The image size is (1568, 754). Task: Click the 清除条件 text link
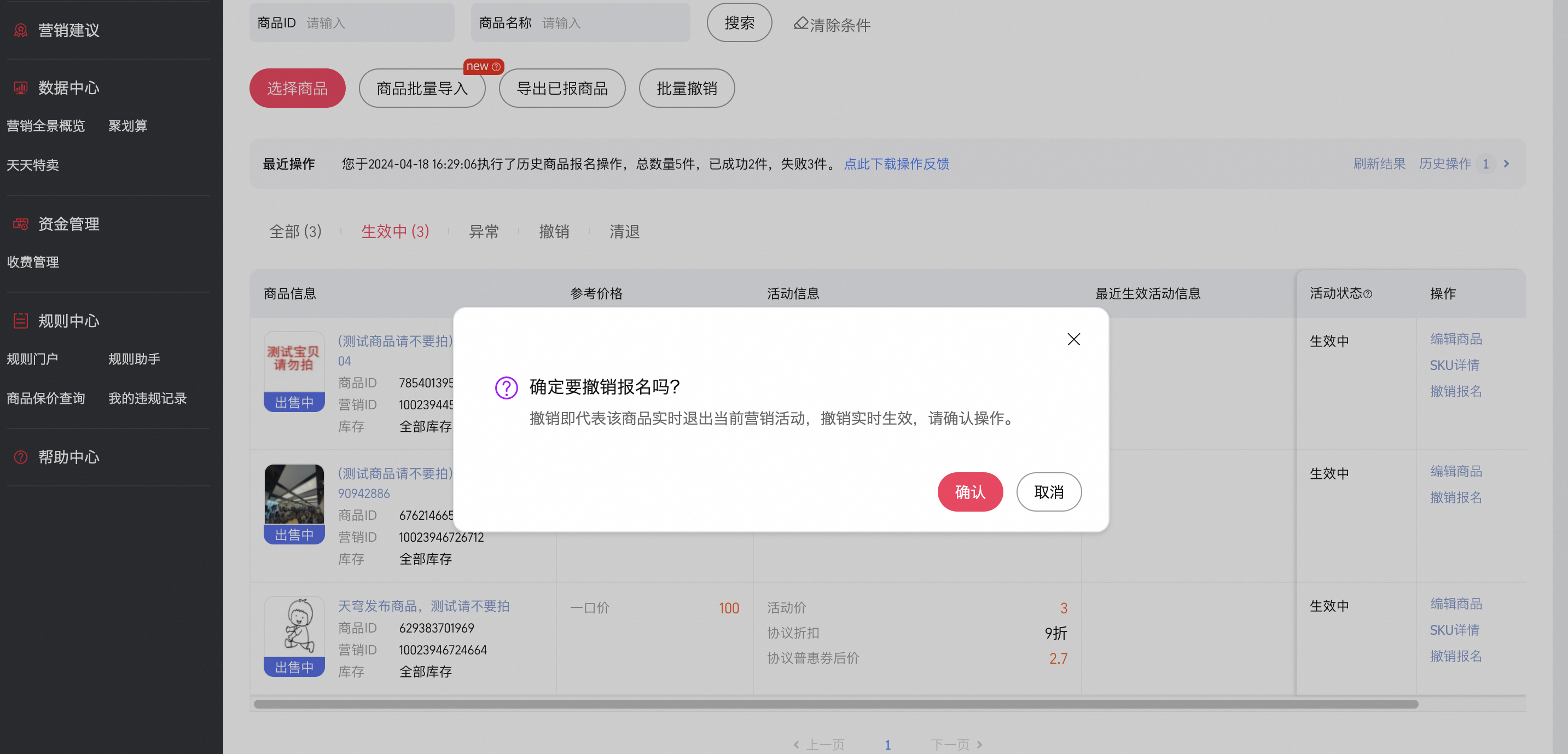(840, 26)
